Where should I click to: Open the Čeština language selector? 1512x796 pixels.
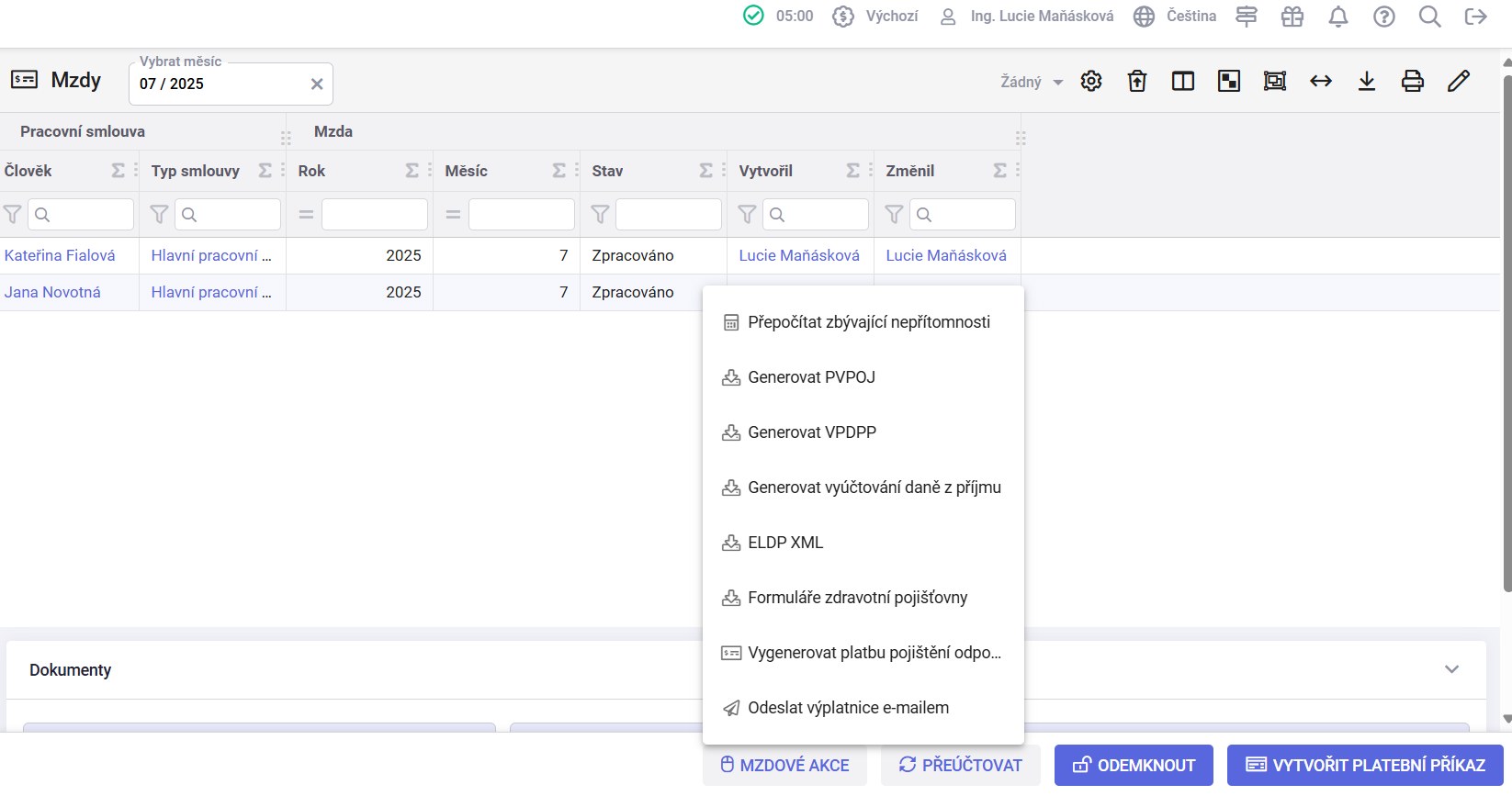coord(1175,17)
